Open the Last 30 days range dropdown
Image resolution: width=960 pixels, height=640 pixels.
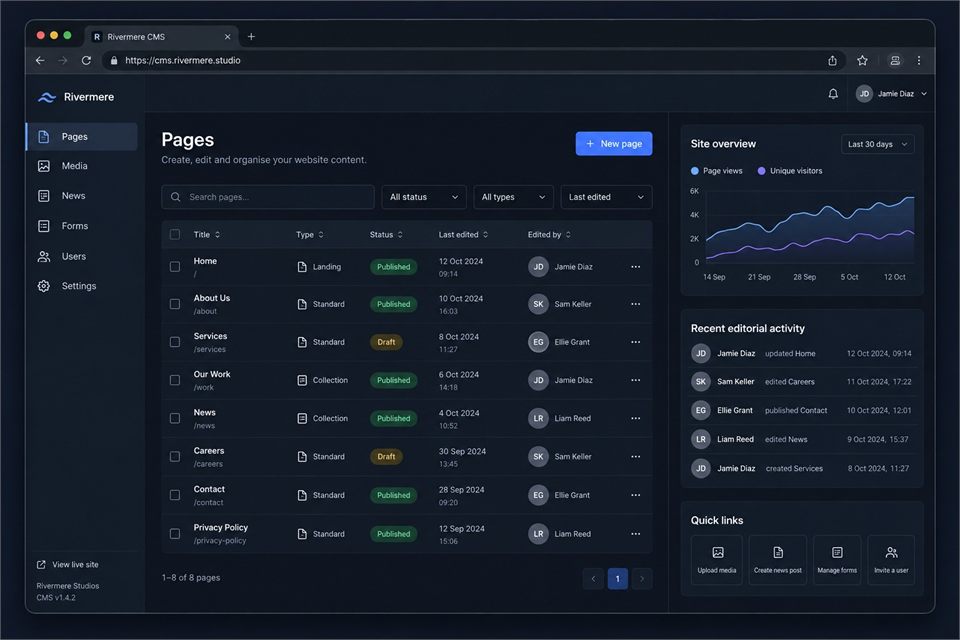877,144
